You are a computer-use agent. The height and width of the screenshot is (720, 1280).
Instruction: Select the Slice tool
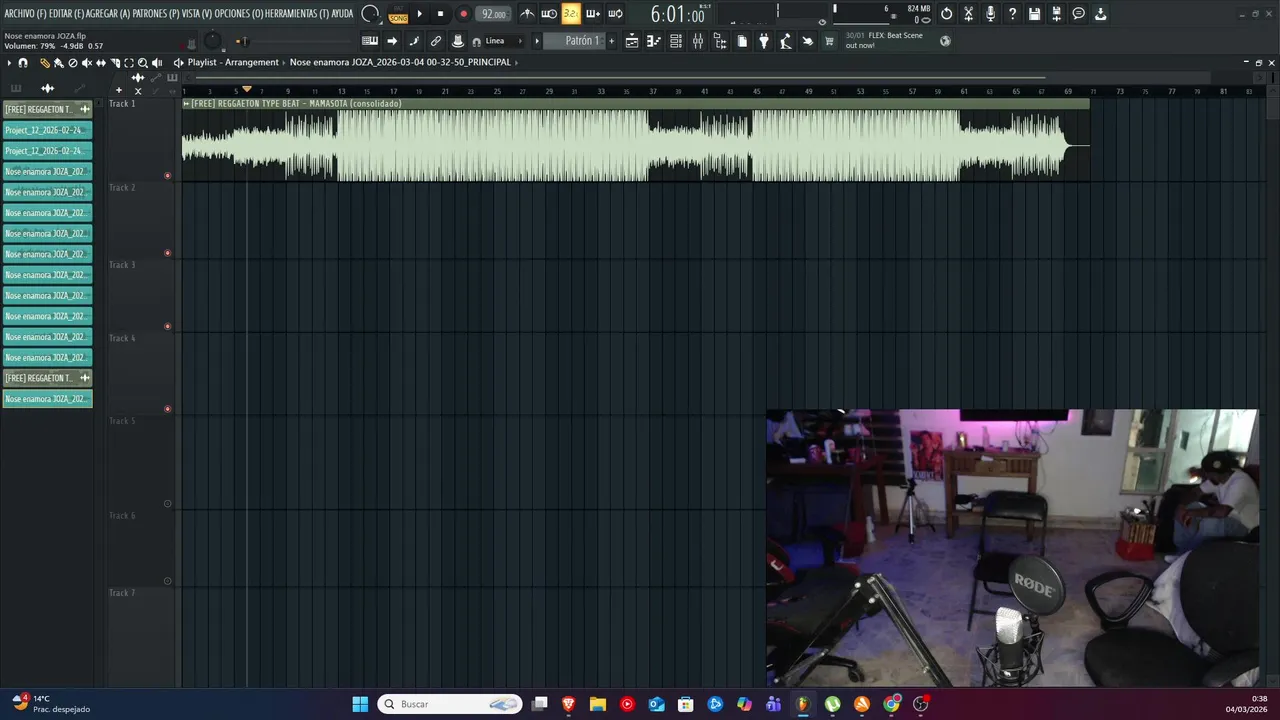(115, 62)
